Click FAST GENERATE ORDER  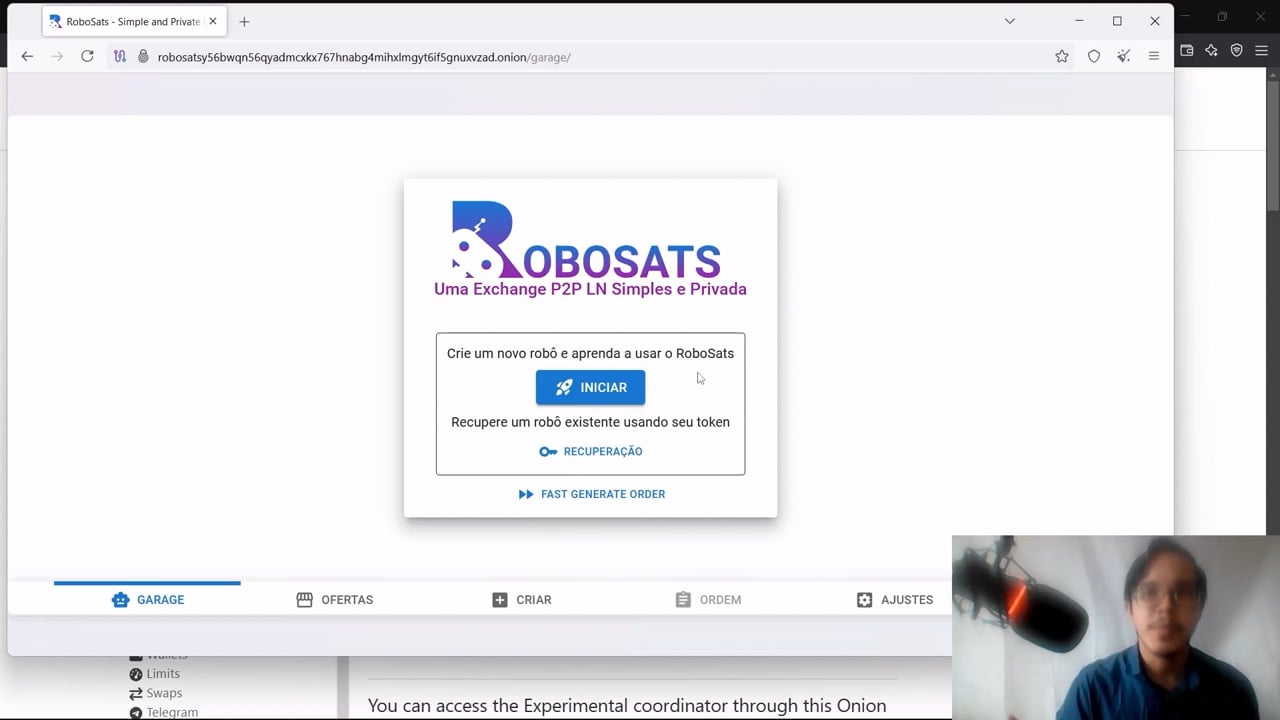click(x=591, y=494)
